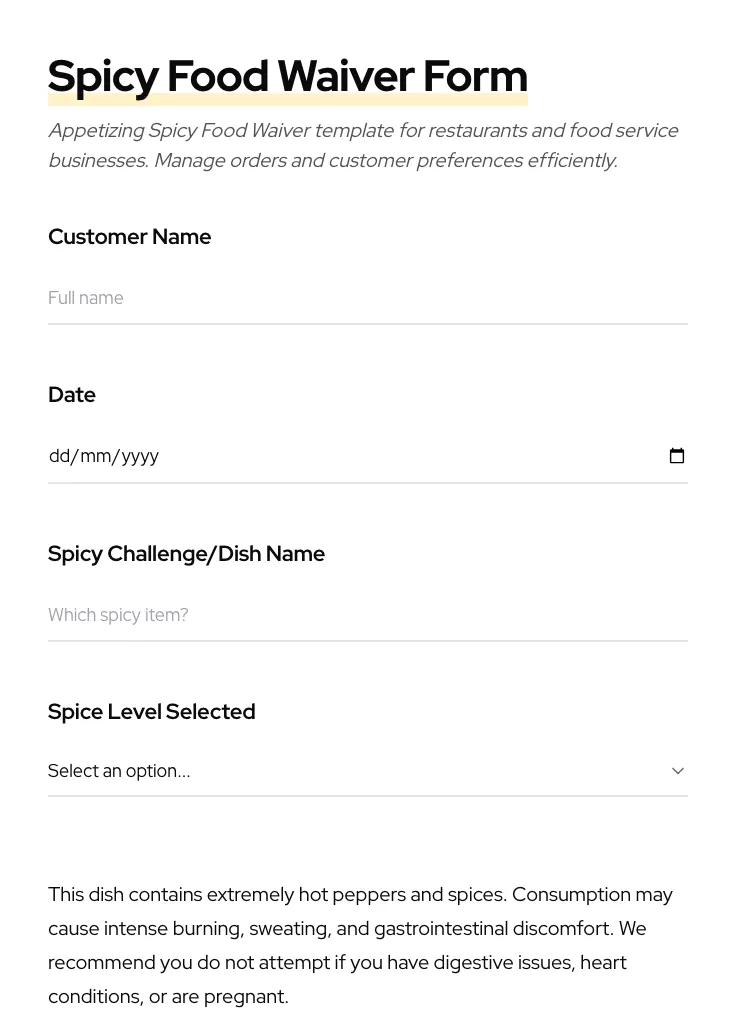Viewport: 736px width, 1024px height.
Task: Click the Spicy Challenge/Dish Name heading
Action: (186, 553)
